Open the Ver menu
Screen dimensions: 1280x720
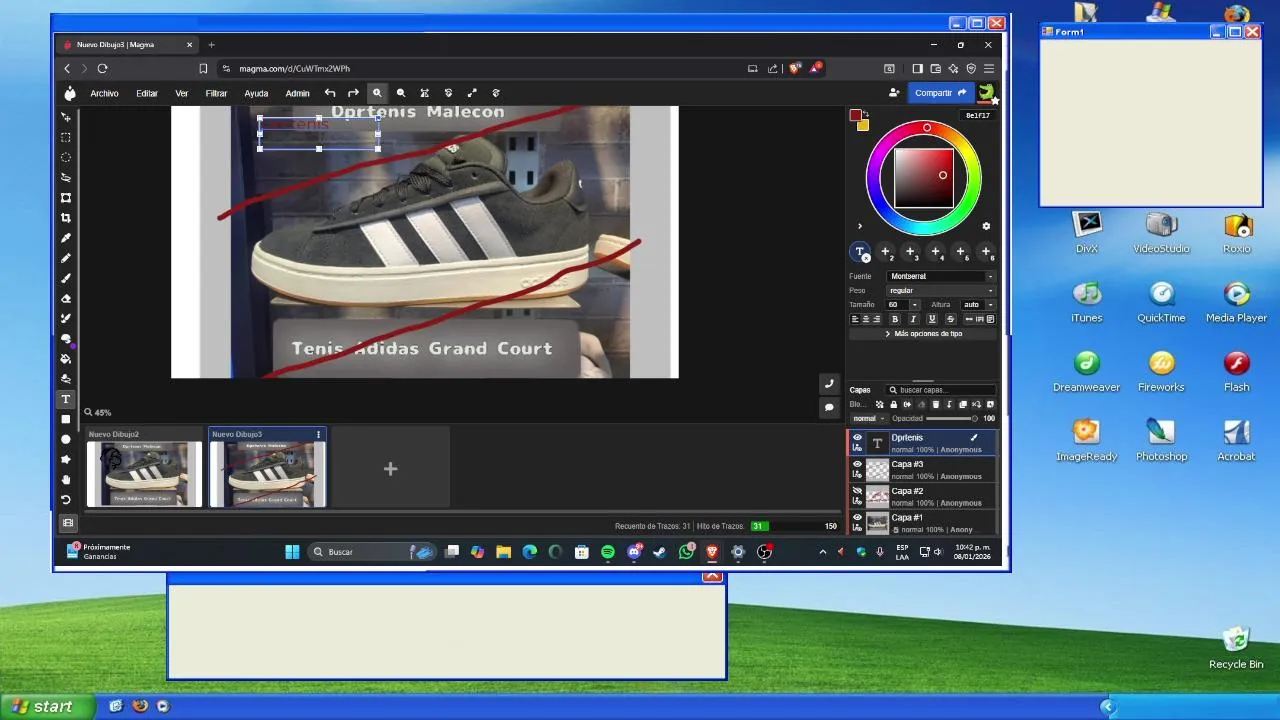[181, 93]
